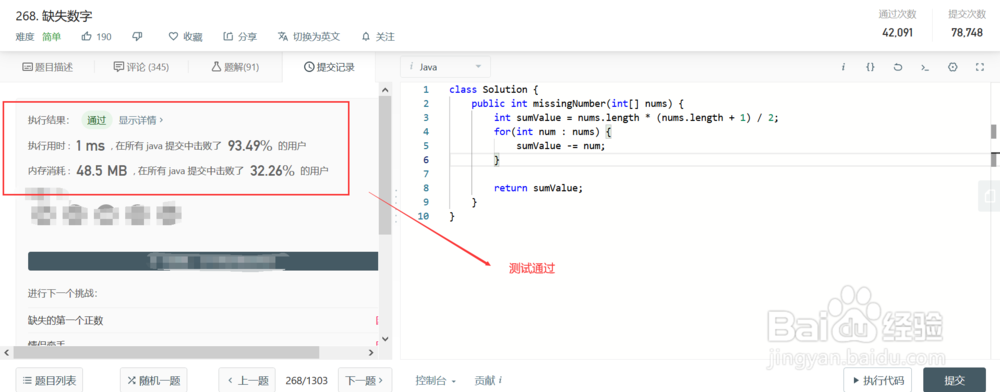Click the vertical scrollbar down arrow
Viewport: 1000px width, 392px height.
tap(385, 339)
